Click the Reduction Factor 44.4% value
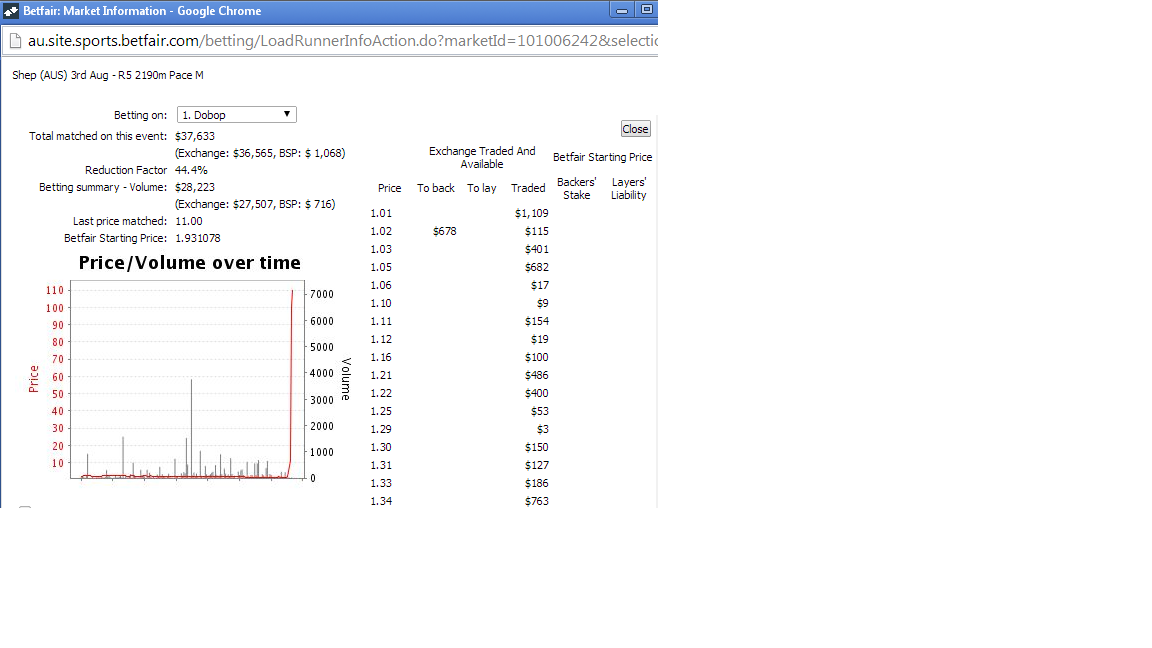The image size is (1152, 648). coord(191,170)
